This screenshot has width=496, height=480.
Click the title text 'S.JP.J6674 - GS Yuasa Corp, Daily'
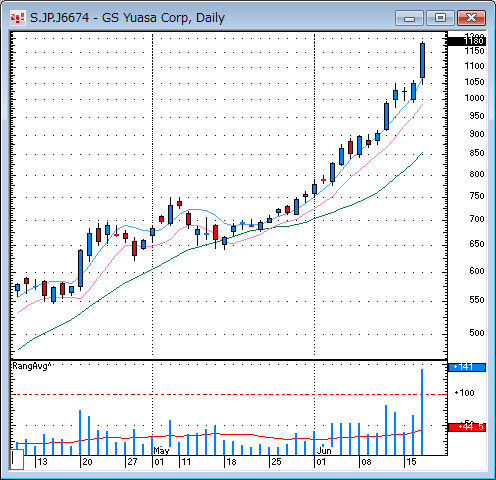pyautogui.click(x=127, y=18)
